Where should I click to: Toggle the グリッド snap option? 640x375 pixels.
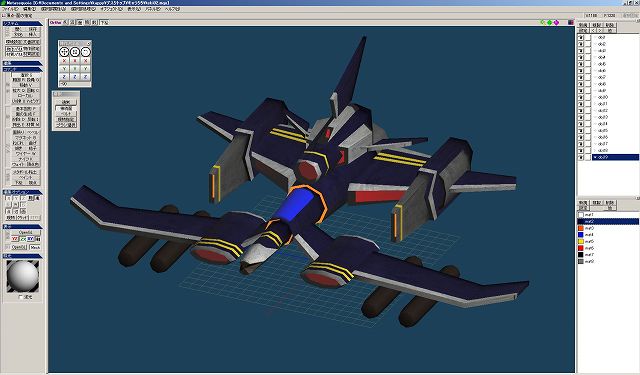(x=23, y=217)
